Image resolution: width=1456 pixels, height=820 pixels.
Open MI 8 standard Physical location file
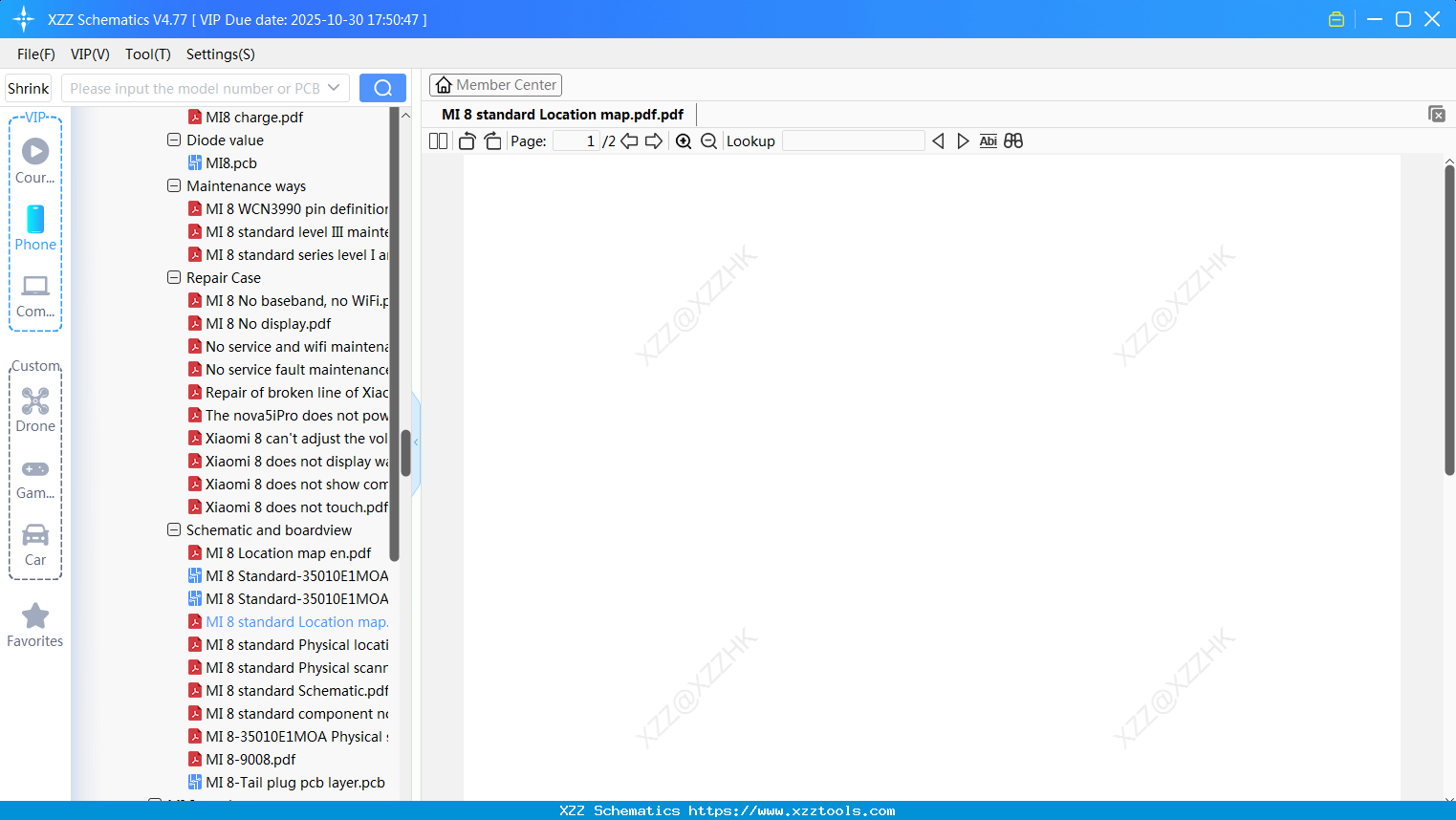point(288,644)
